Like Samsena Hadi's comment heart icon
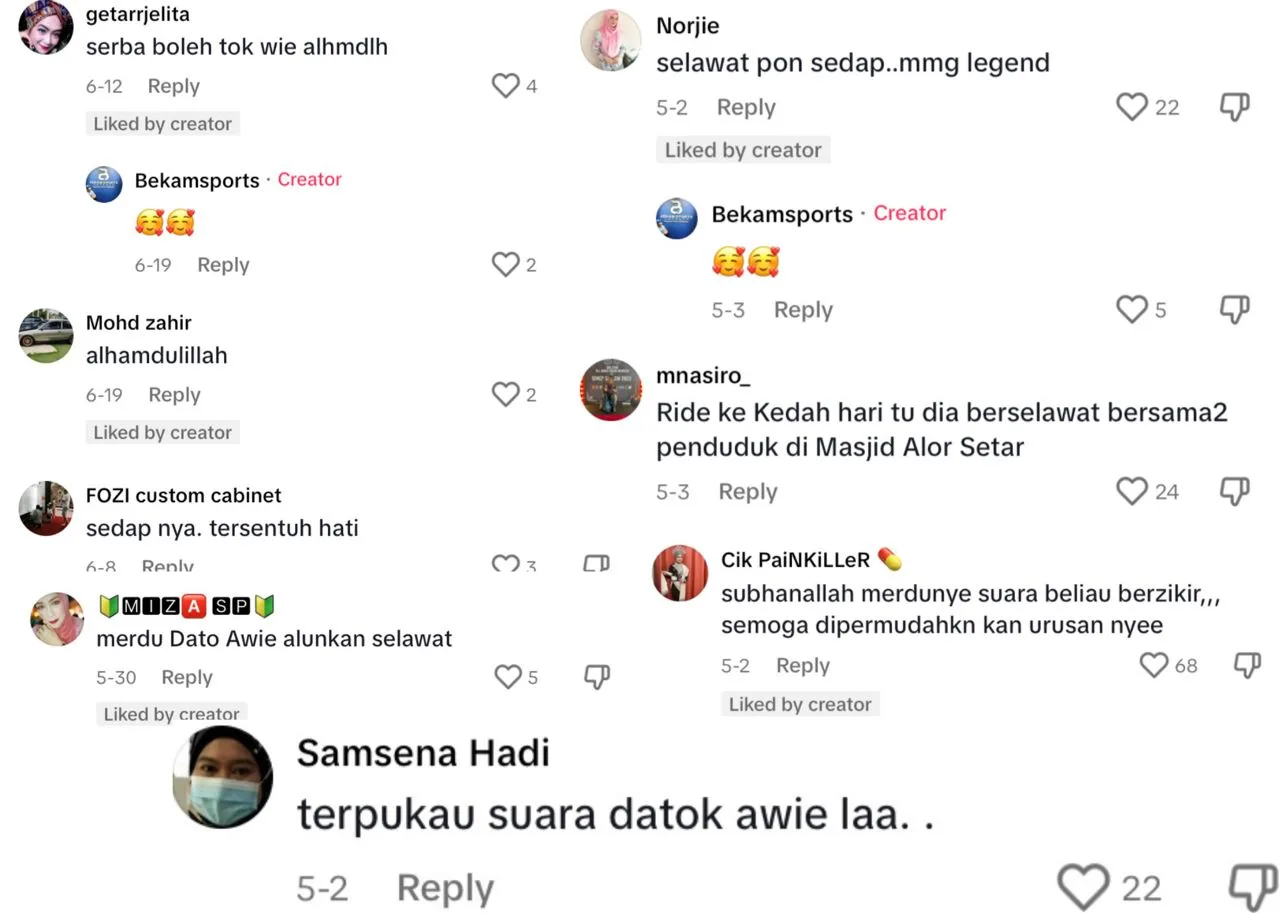The height and width of the screenshot is (913, 1280). click(1084, 887)
